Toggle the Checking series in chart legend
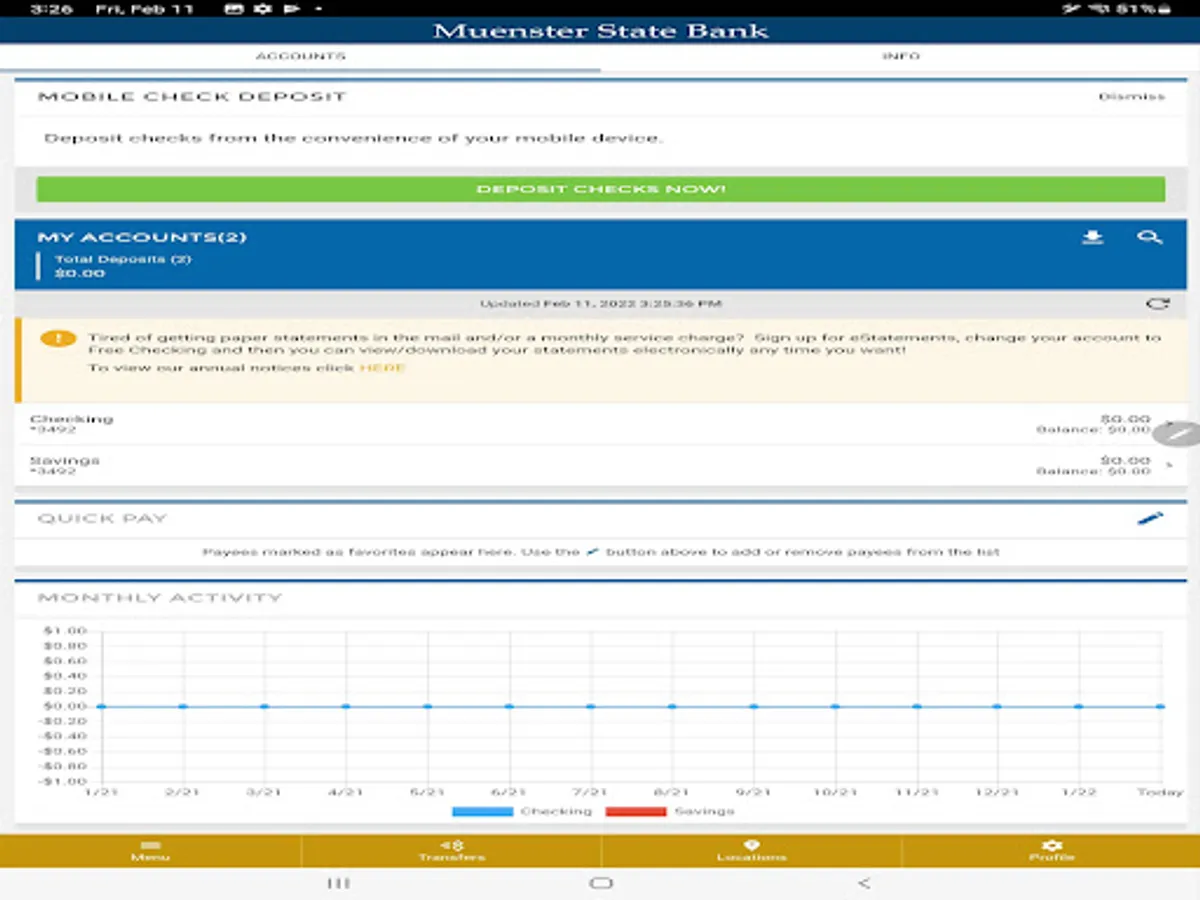This screenshot has height=900, width=1200. point(521,811)
